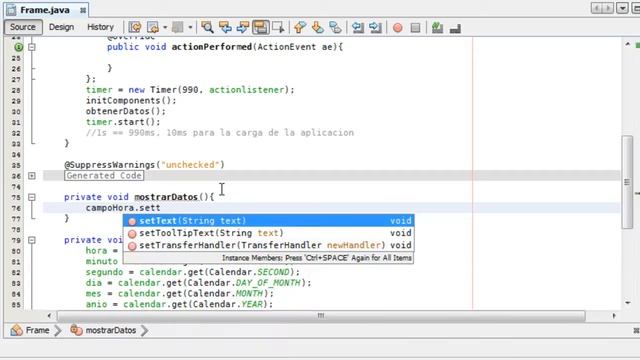Select the Frame.java editor tab

point(45,10)
